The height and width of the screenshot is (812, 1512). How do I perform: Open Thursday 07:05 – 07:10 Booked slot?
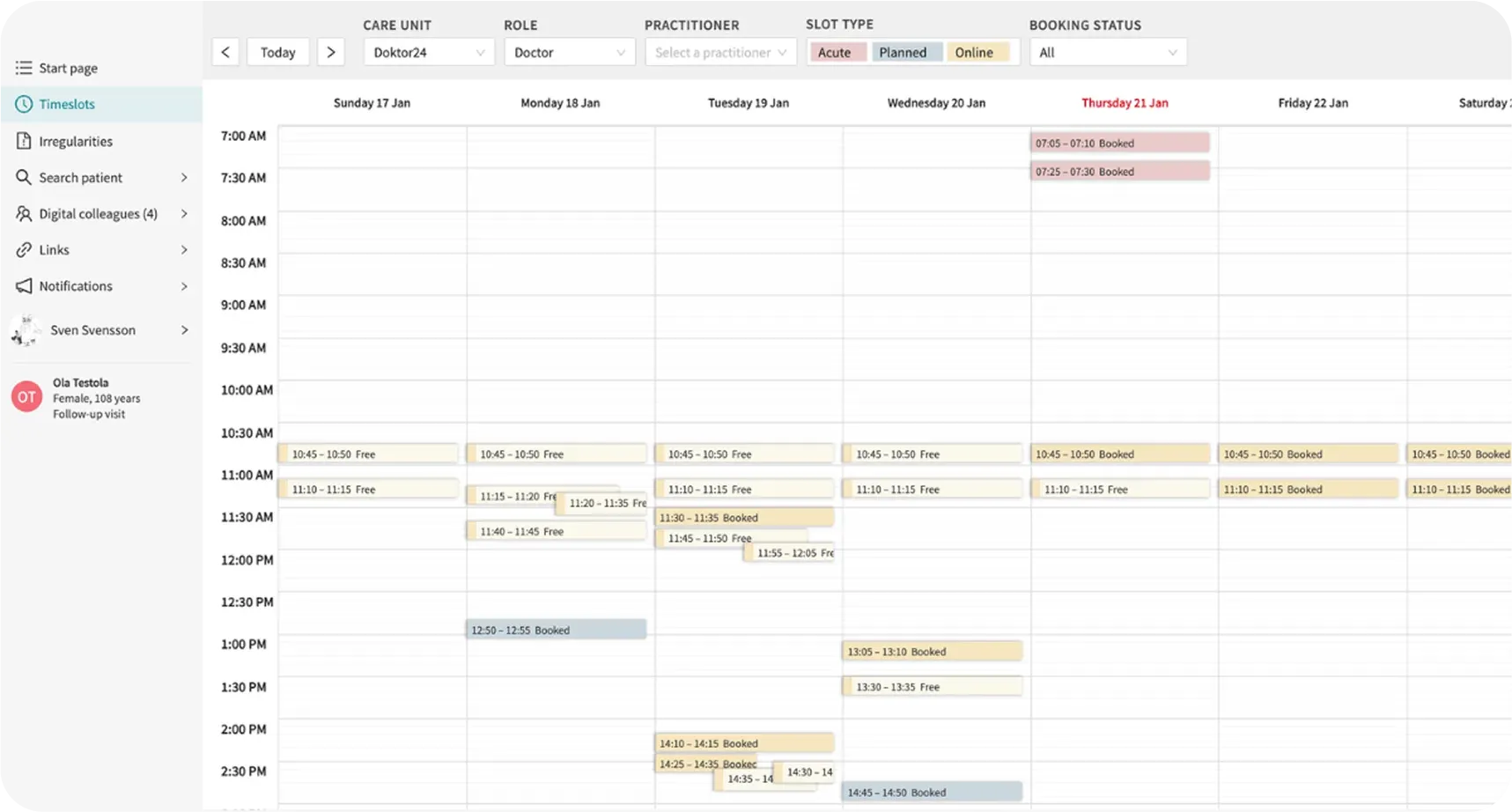[x=1119, y=143]
